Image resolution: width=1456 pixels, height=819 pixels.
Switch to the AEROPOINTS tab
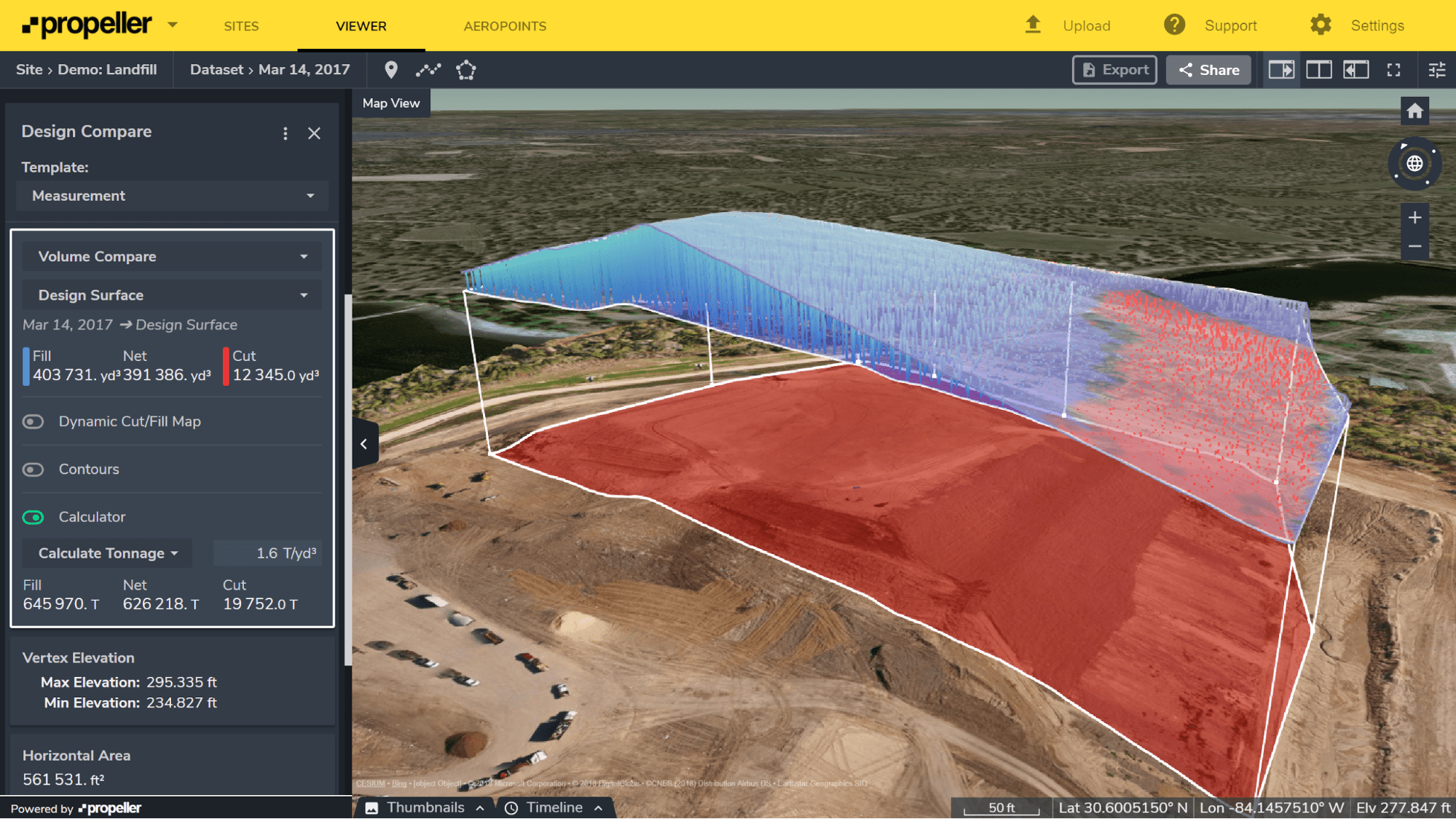[x=505, y=26]
